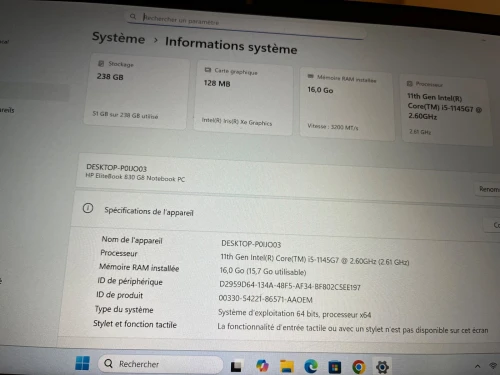Viewport: 500px width, 375px height.
Task: Launch Copilot from the taskbar
Action: tap(262, 366)
